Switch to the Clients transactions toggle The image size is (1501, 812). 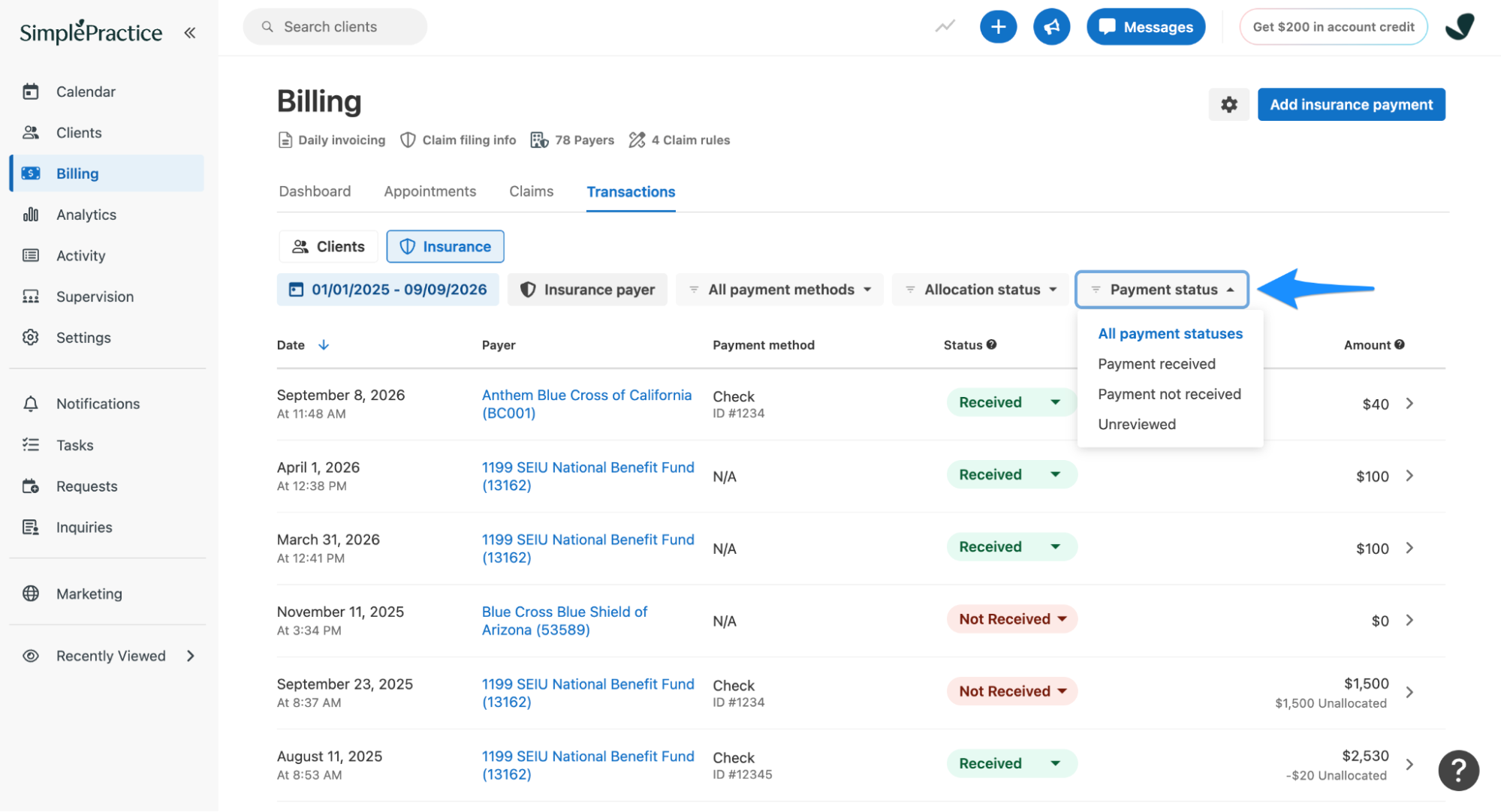[328, 247]
